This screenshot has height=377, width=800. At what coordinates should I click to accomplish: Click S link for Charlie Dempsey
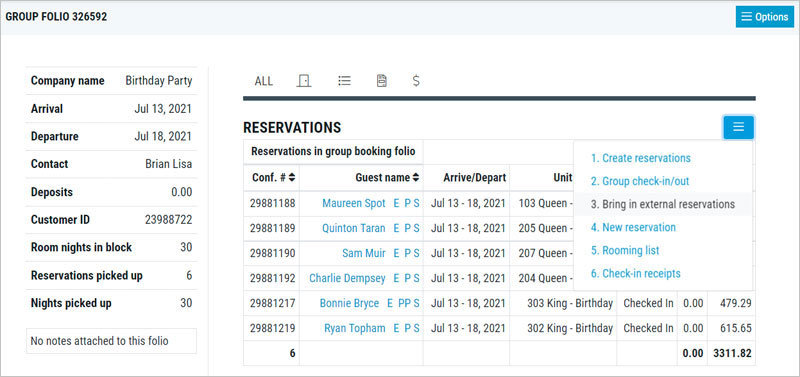(x=416, y=278)
